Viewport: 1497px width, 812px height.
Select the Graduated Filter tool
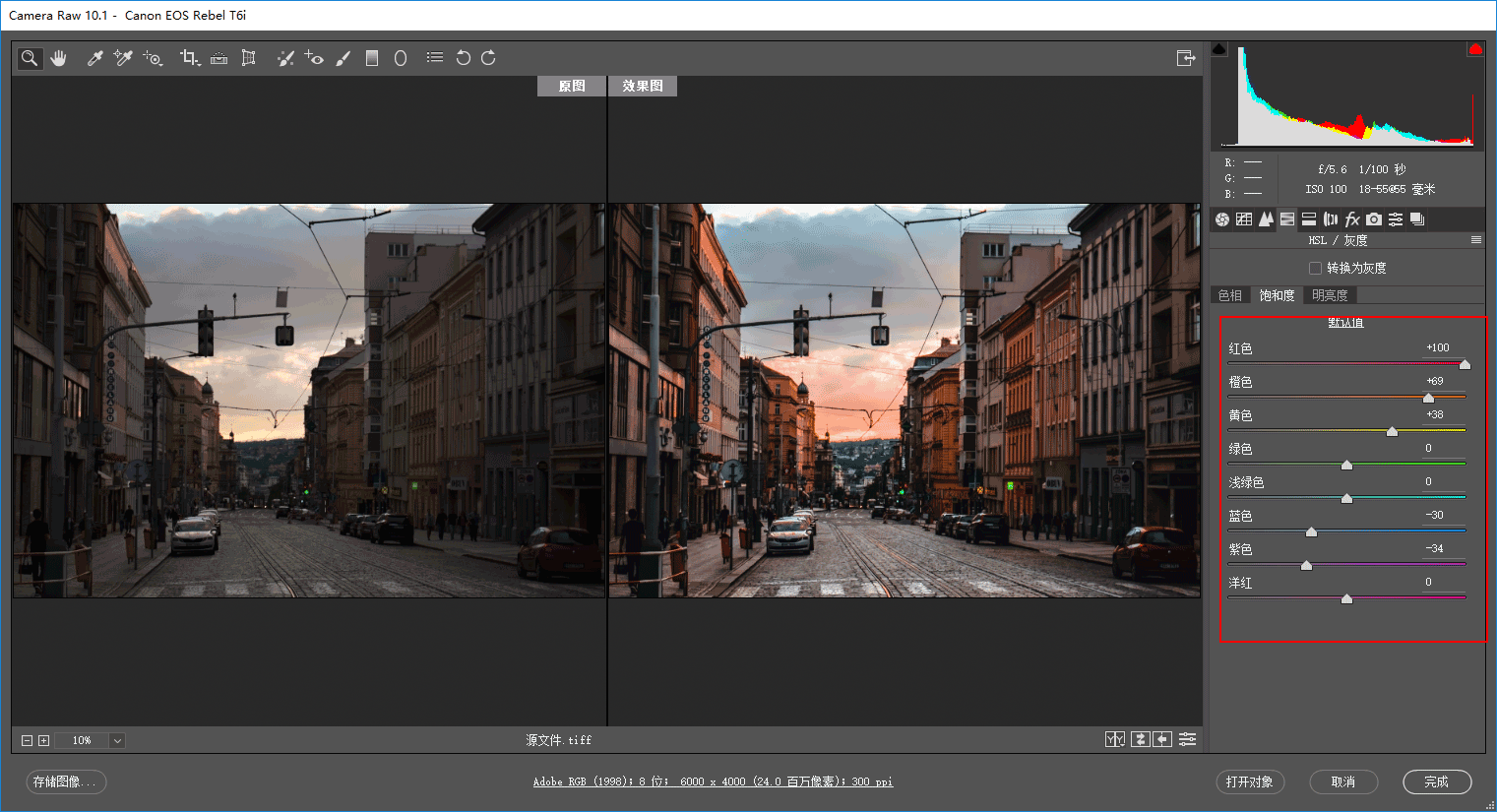372,58
